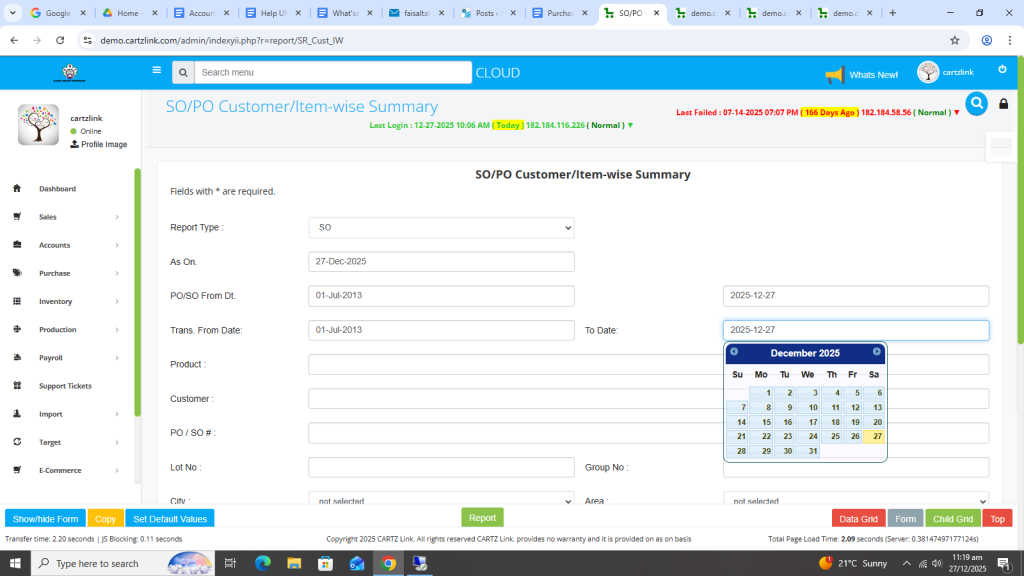Click the padlock icon in header

(x=1003, y=104)
